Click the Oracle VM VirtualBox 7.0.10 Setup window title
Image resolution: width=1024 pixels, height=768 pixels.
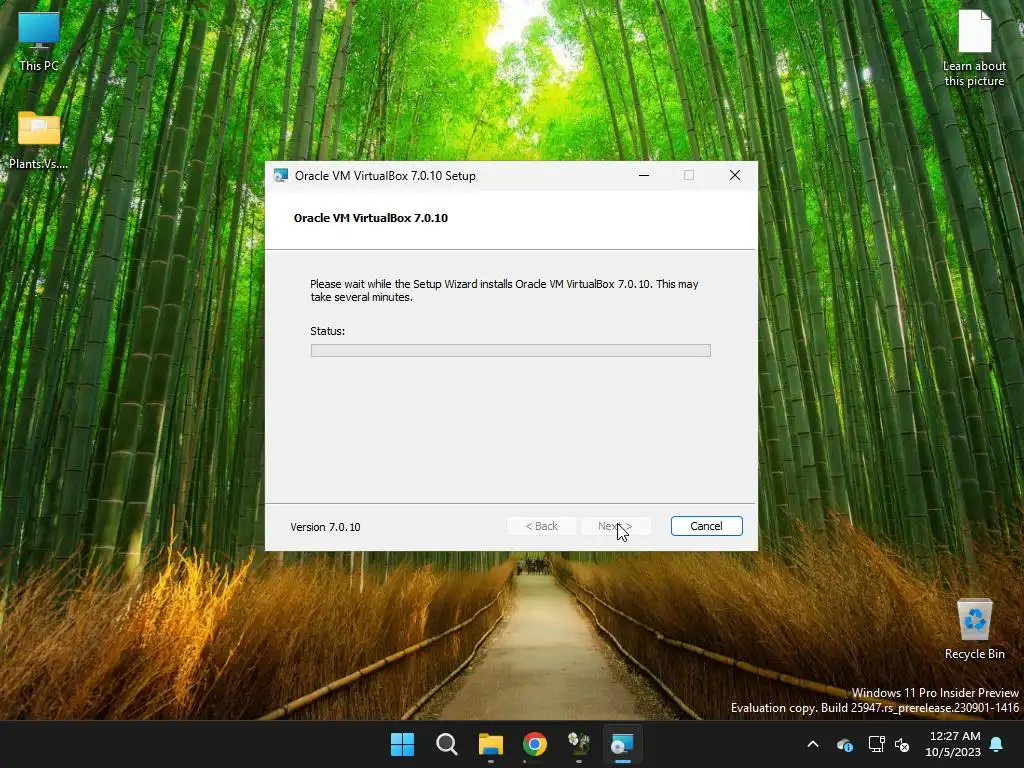pos(385,176)
